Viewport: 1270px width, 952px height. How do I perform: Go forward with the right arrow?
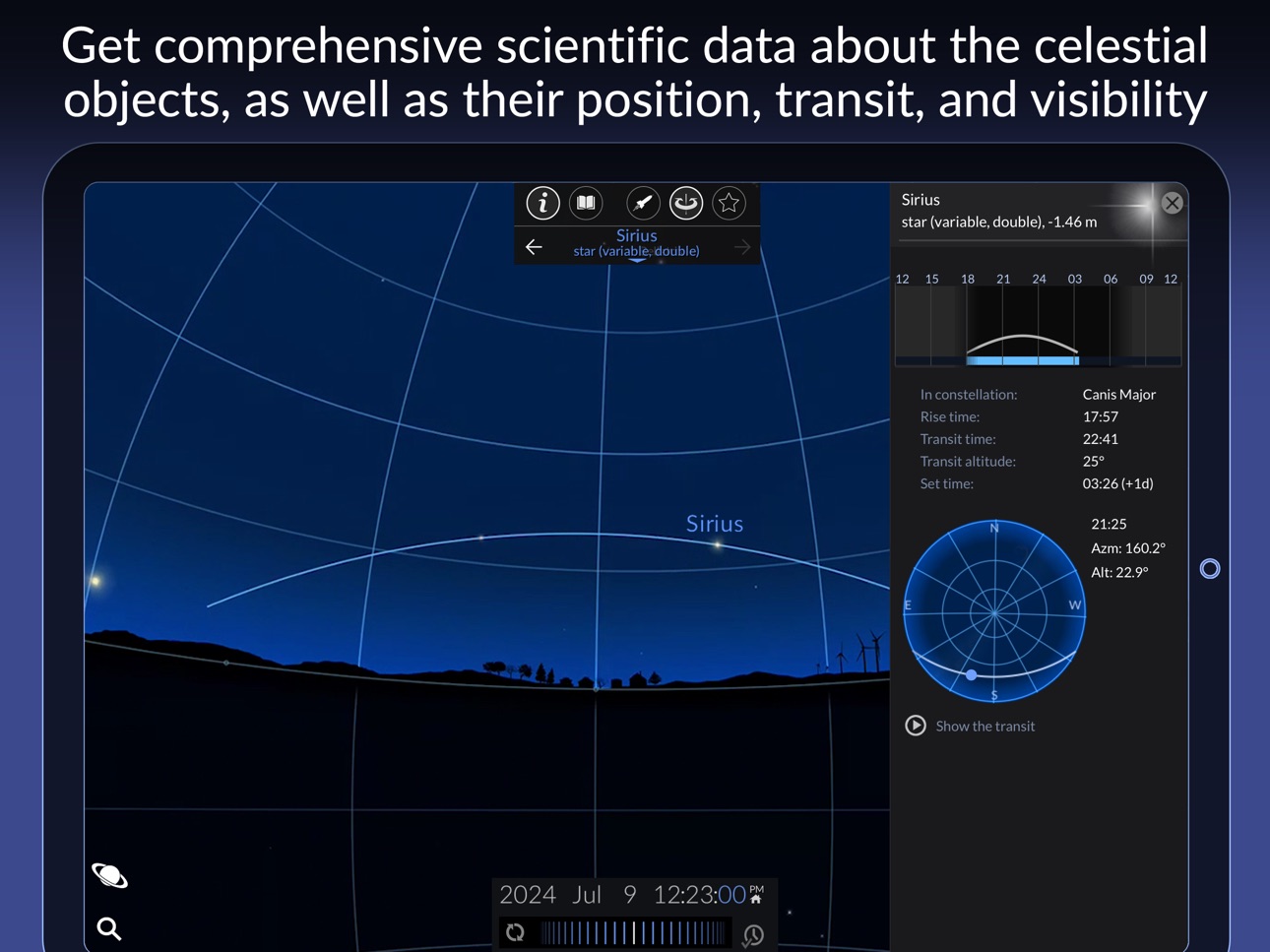742,247
